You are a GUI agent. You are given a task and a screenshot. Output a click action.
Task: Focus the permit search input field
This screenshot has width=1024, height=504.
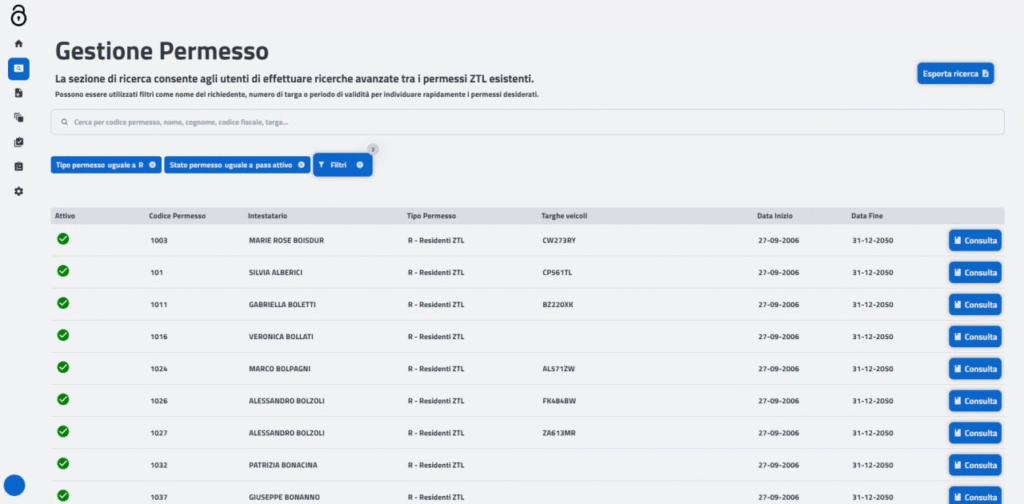point(527,122)
